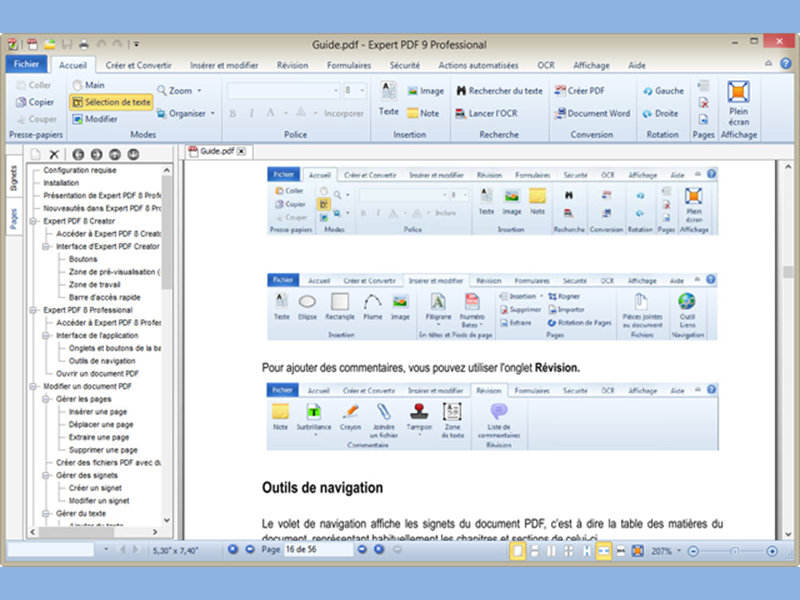The image size is (800, 600).
Task: Close the Guide.pdf document tab
Action: [x=241, y=151]
